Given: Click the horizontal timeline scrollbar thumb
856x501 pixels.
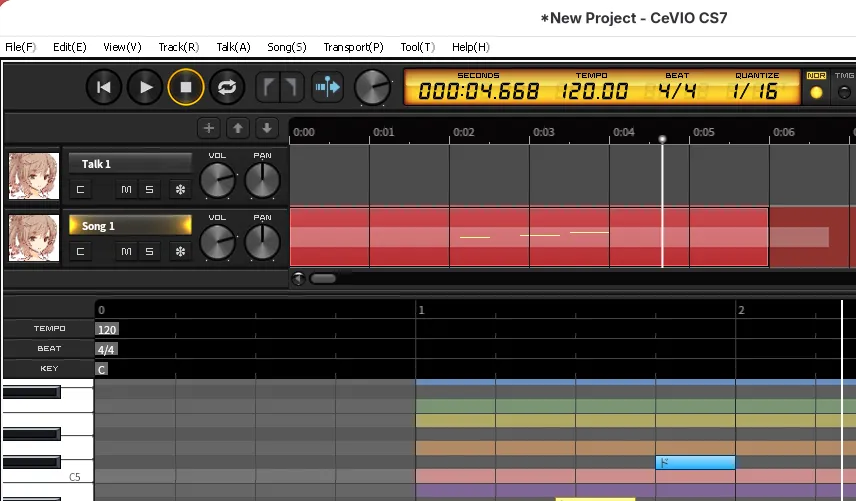Looking at the screenshot, I should [323, 278].
